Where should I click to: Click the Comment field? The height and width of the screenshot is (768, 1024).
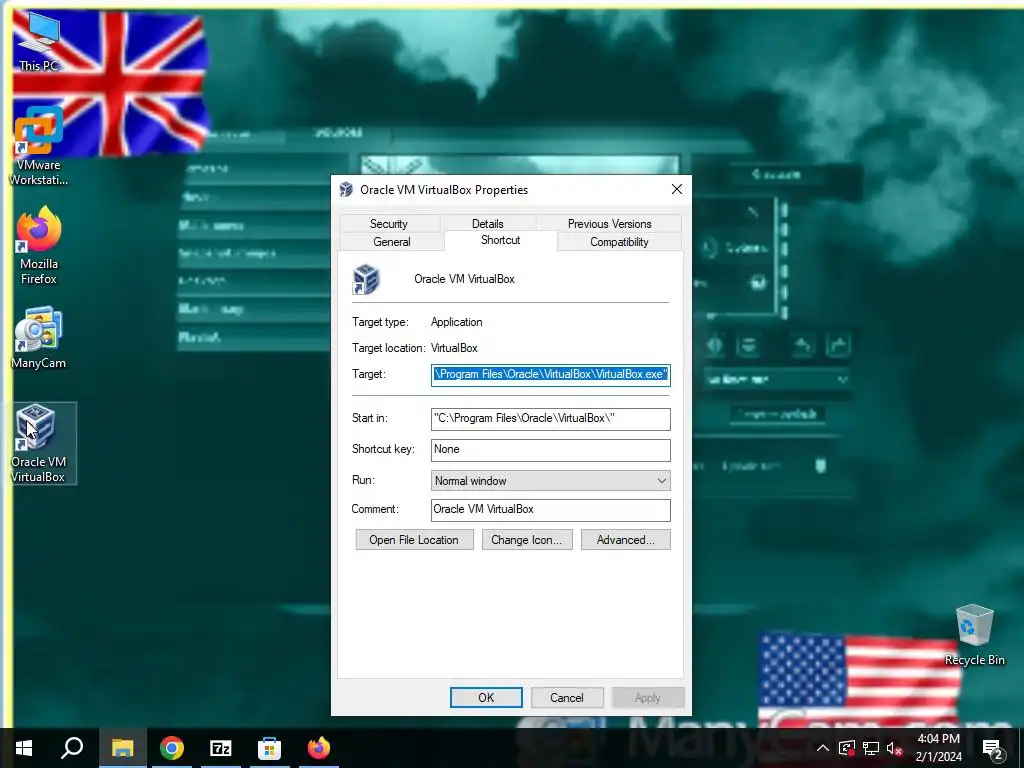(x=551, y=510)
